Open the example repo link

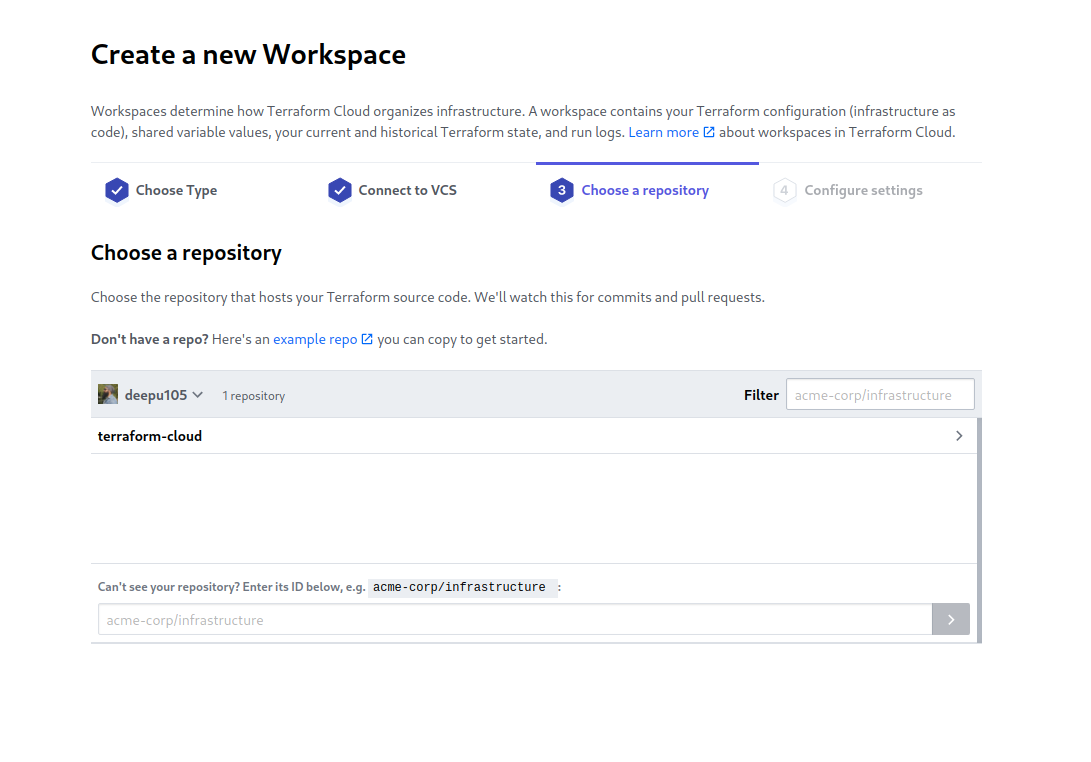click(x=315, y=339)
